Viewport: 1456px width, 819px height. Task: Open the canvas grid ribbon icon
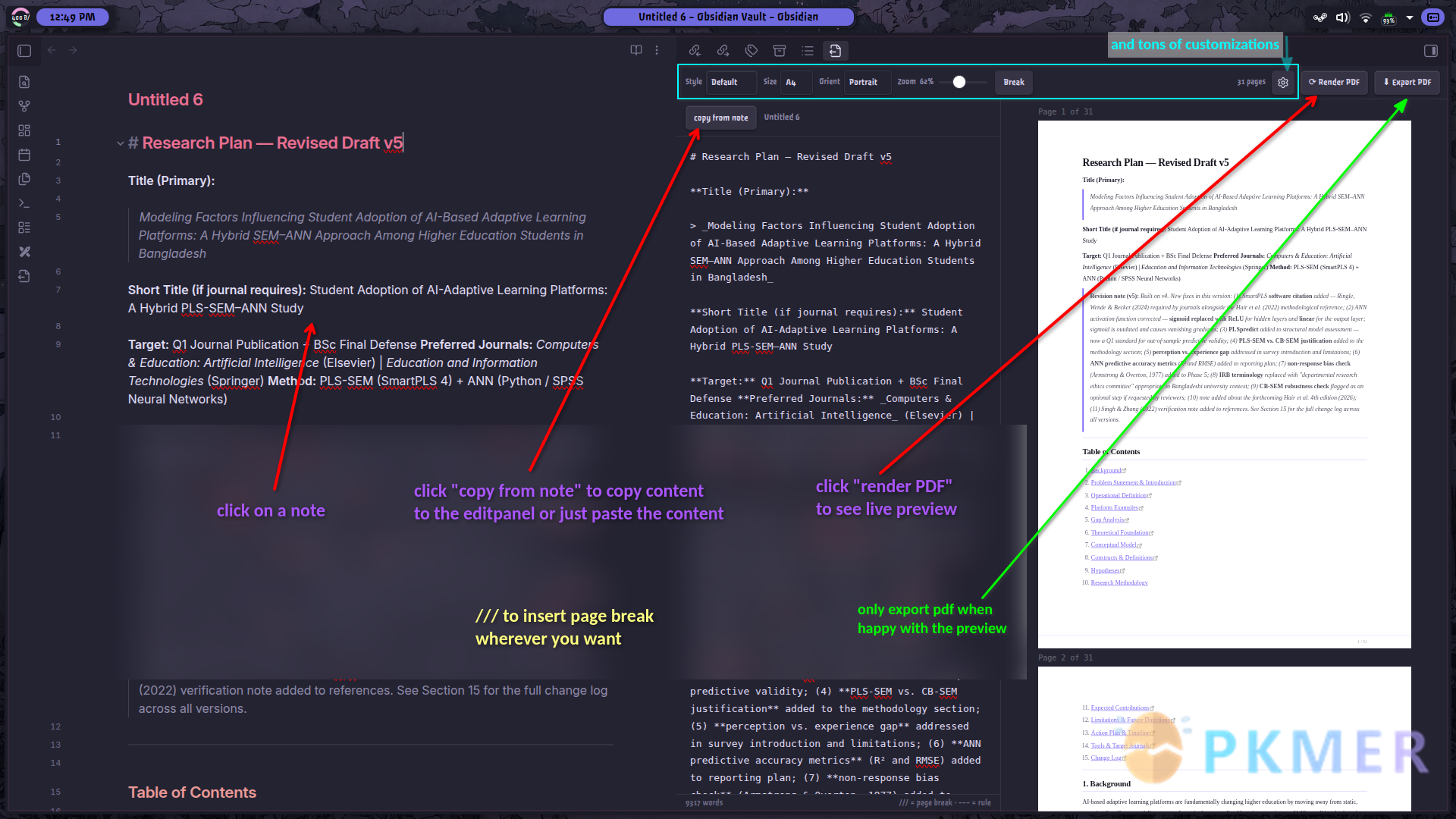[x=24, y=130]
